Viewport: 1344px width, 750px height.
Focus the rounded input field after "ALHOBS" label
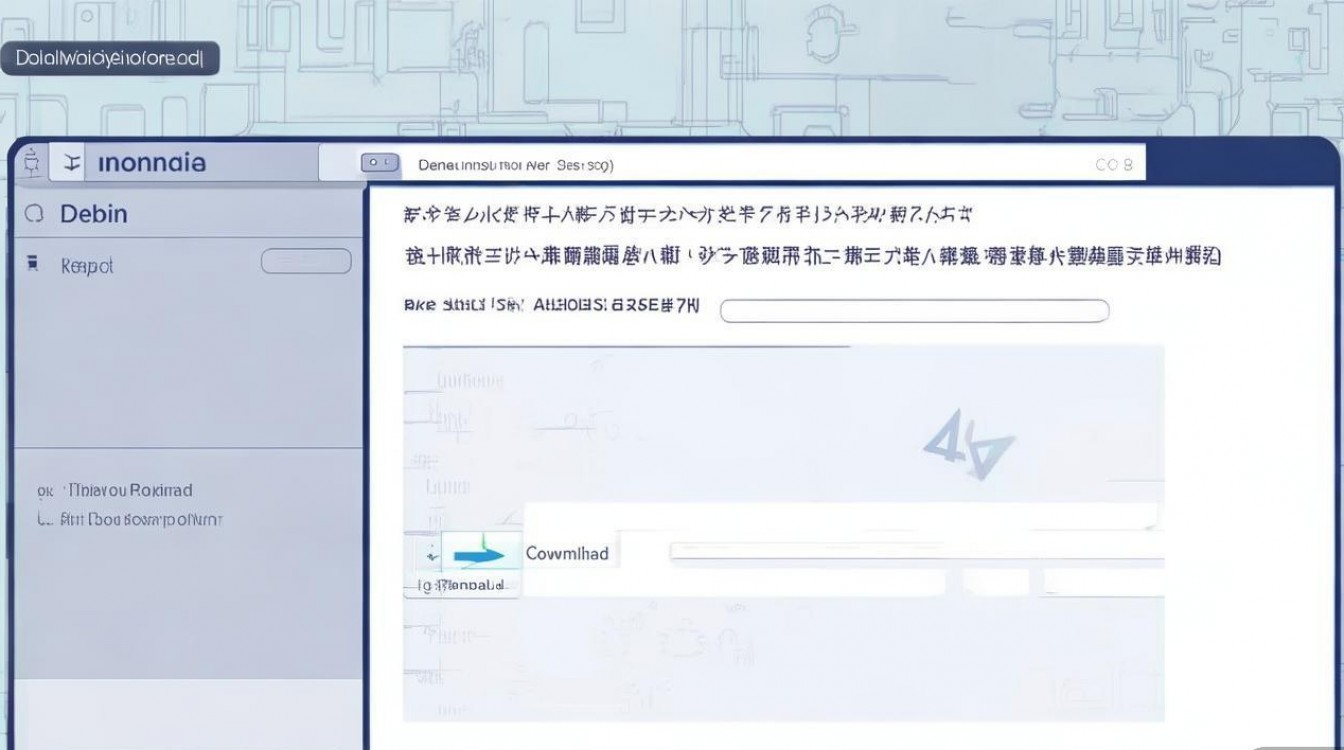(x=915, y=310)
